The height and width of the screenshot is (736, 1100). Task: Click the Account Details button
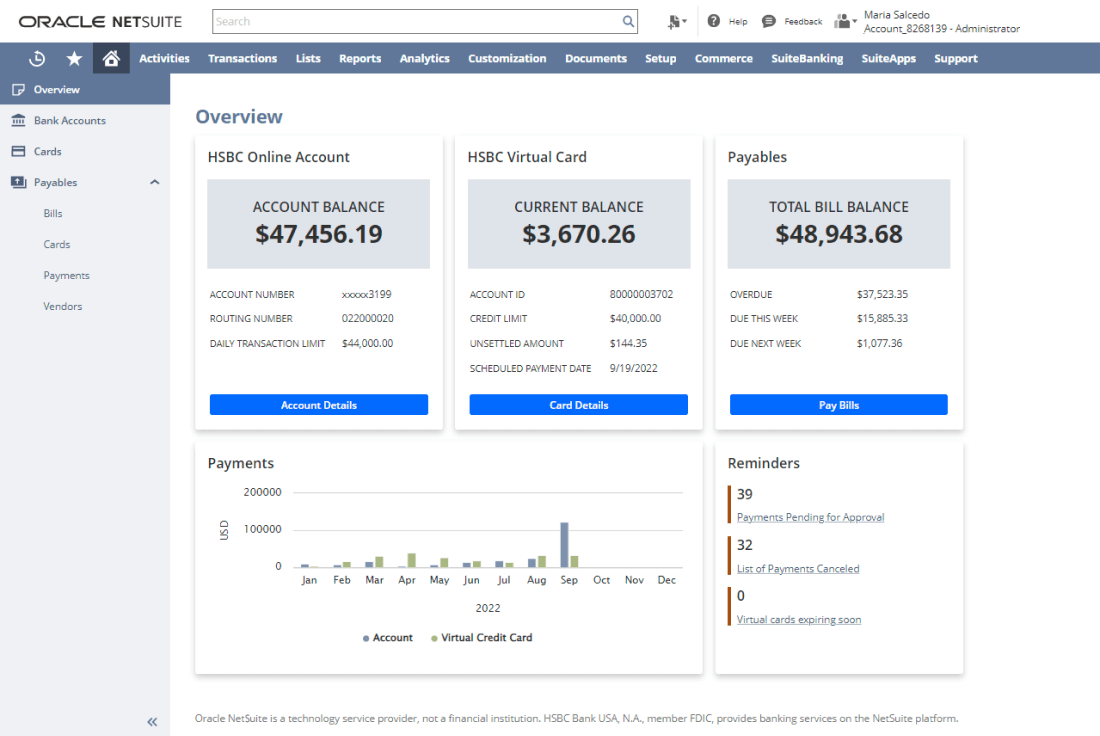(318, 405)
